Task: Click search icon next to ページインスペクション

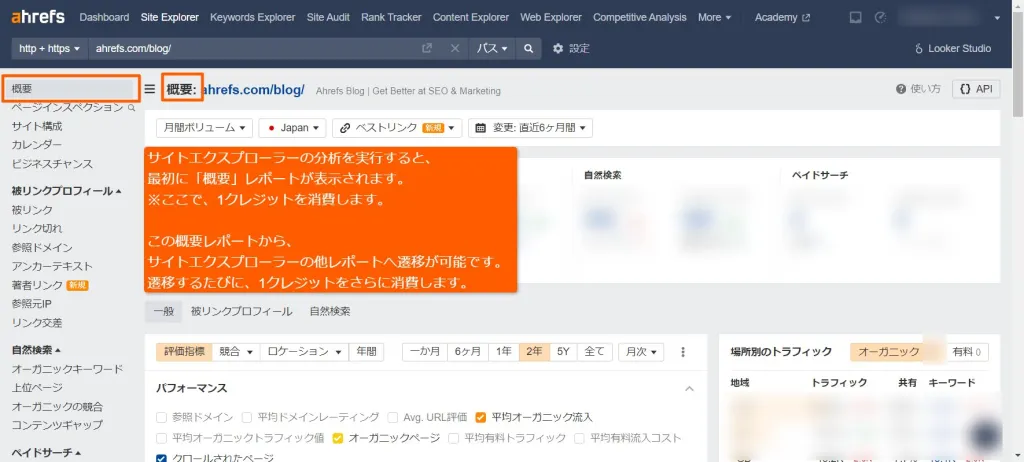Action: click(131, 107)
